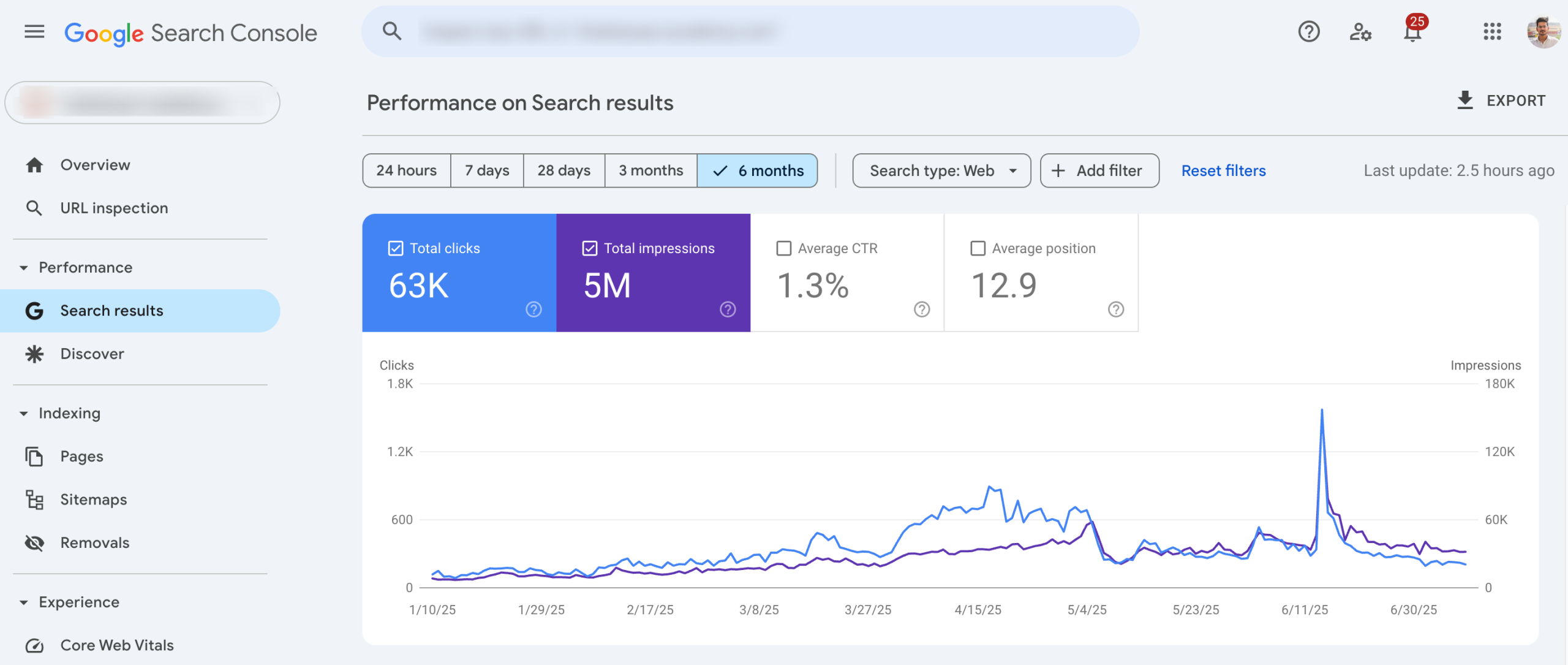Image resolution: width=1568 pixels, height=665 pixels.
Task: Click the URL inspection magnifying glass icon
Action: click(35, 208)
